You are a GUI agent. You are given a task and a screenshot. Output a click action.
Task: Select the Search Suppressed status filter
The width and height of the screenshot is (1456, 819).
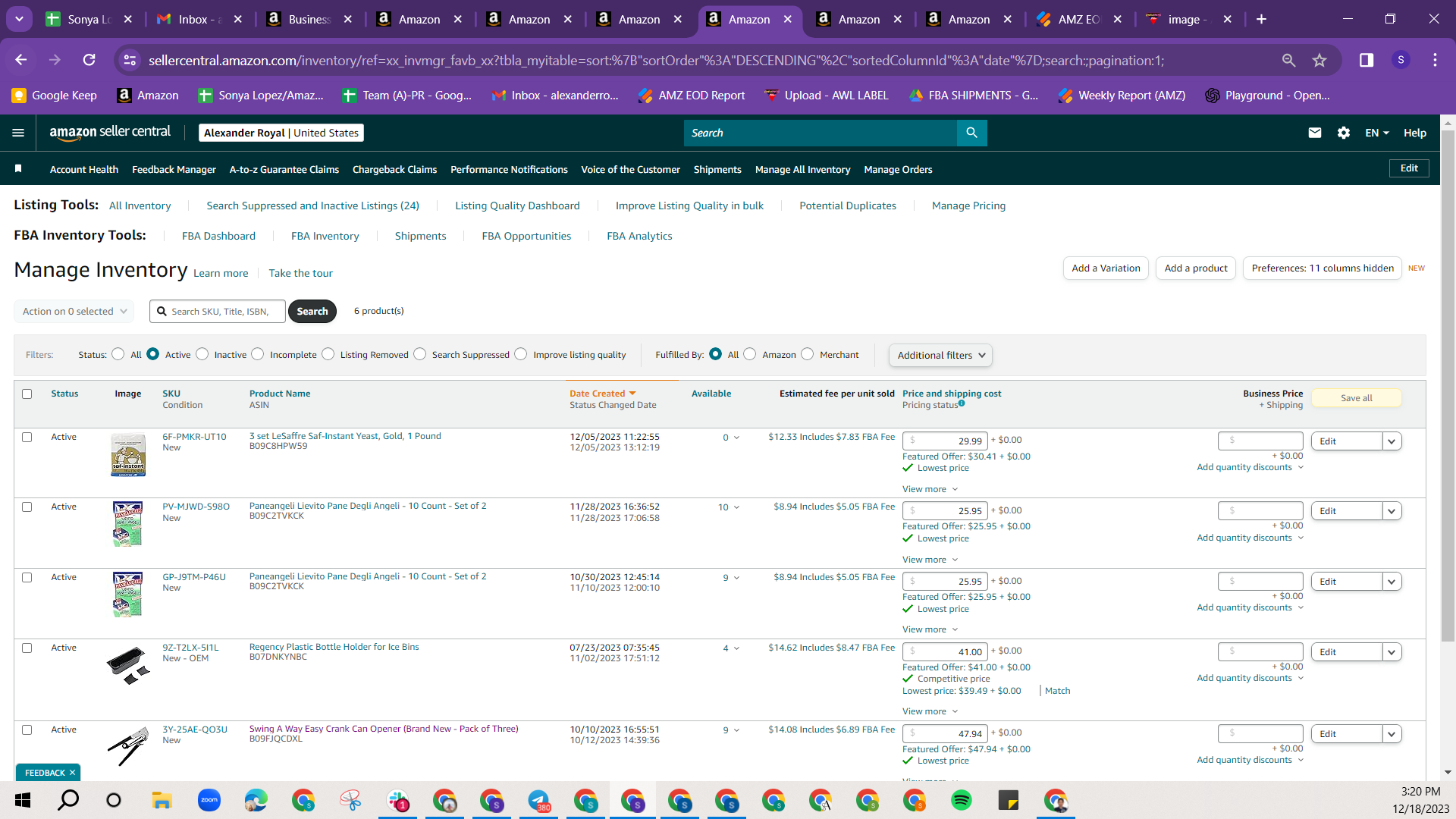tap(420, 354)
